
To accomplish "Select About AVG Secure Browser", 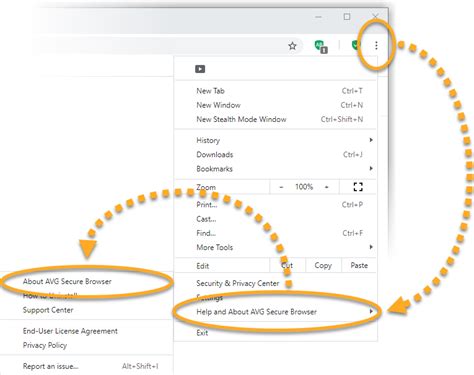I will (86, 281).
